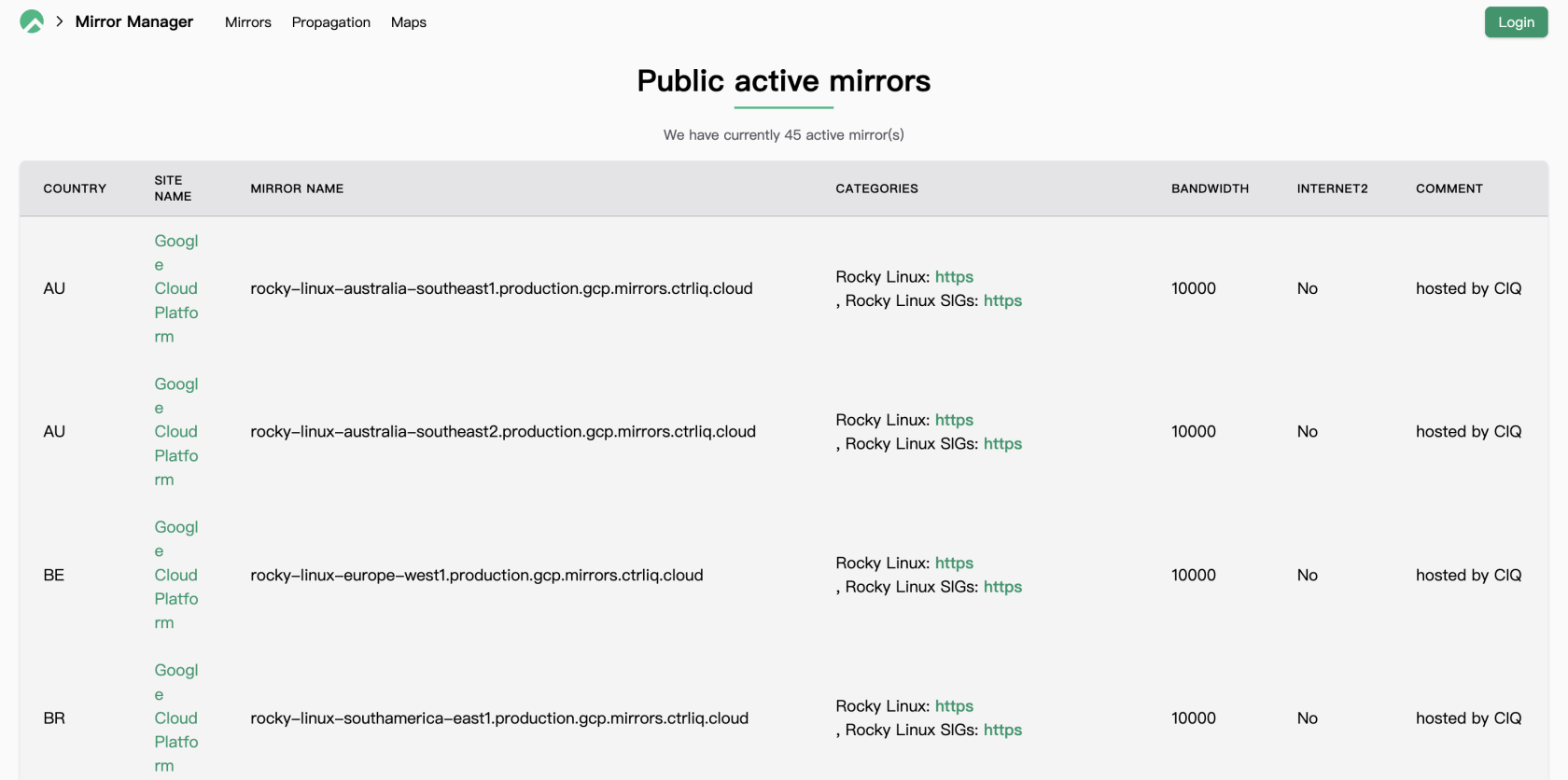Click the green Login button

(x=1516, y=22)
